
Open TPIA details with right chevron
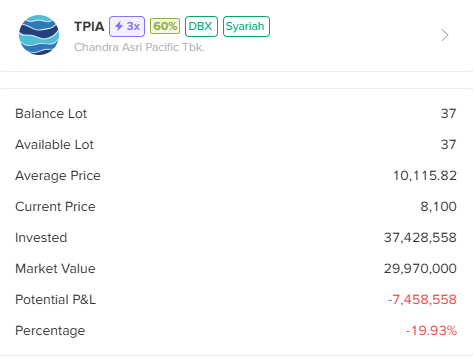pos(445,35)
